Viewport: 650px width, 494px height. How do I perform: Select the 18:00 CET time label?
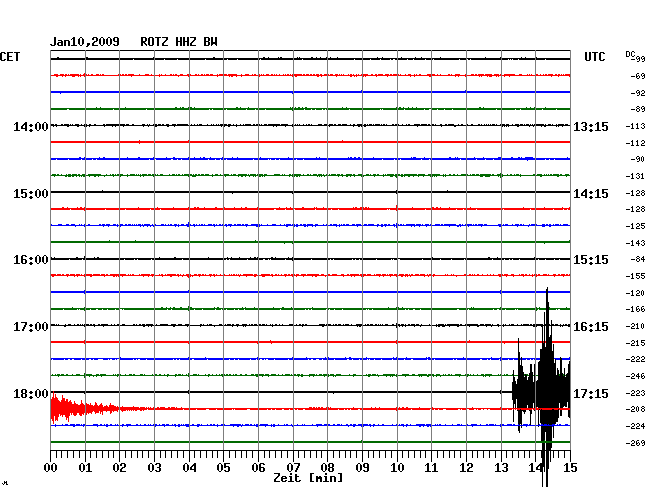click(x=31, y=394)
